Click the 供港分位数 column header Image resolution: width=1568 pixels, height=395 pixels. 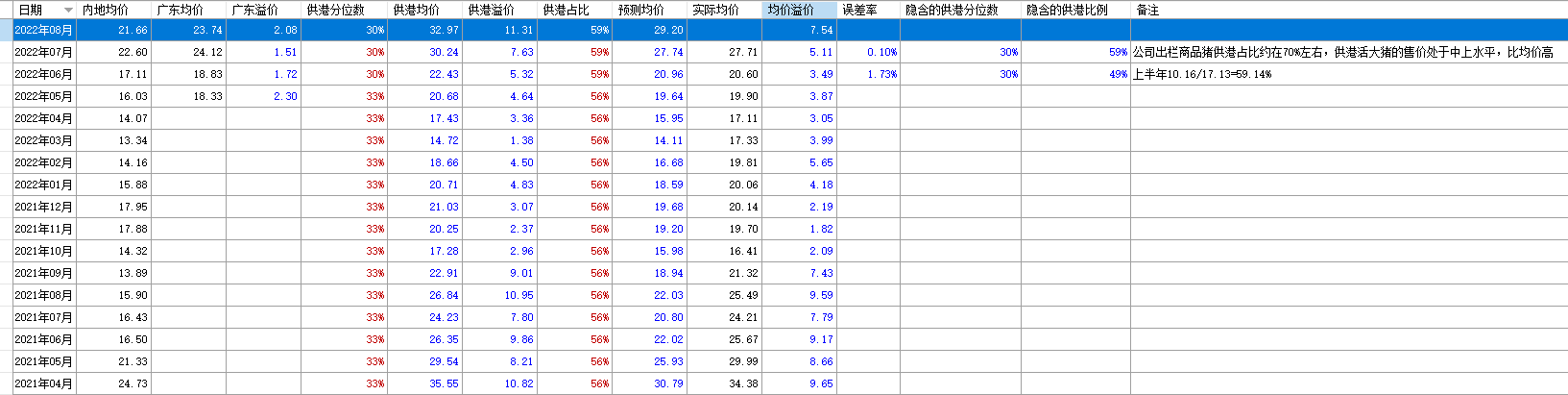tap(345, 10)
